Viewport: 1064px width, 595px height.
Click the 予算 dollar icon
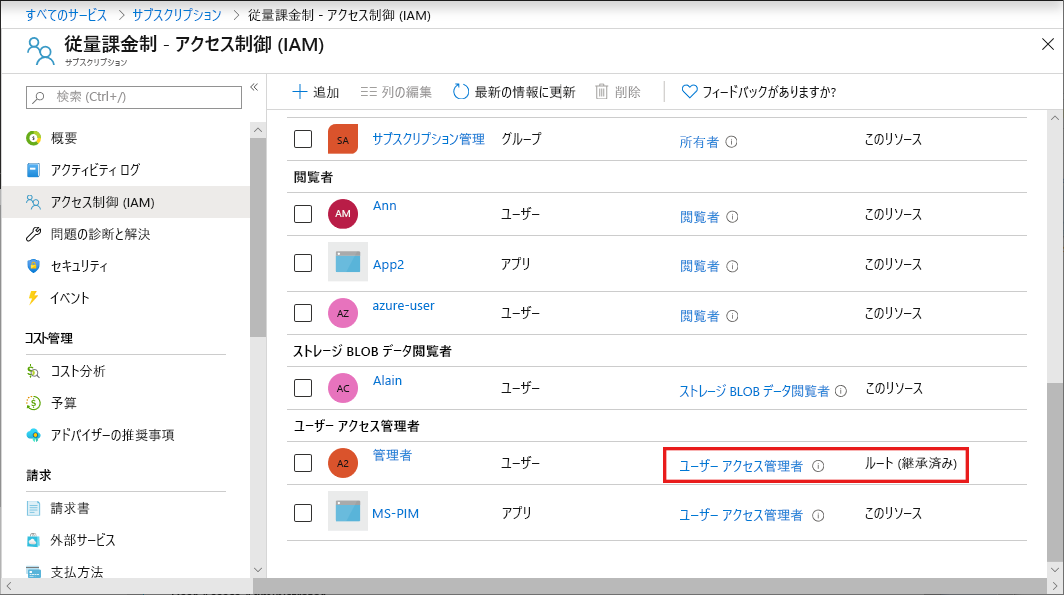point(33,403)
